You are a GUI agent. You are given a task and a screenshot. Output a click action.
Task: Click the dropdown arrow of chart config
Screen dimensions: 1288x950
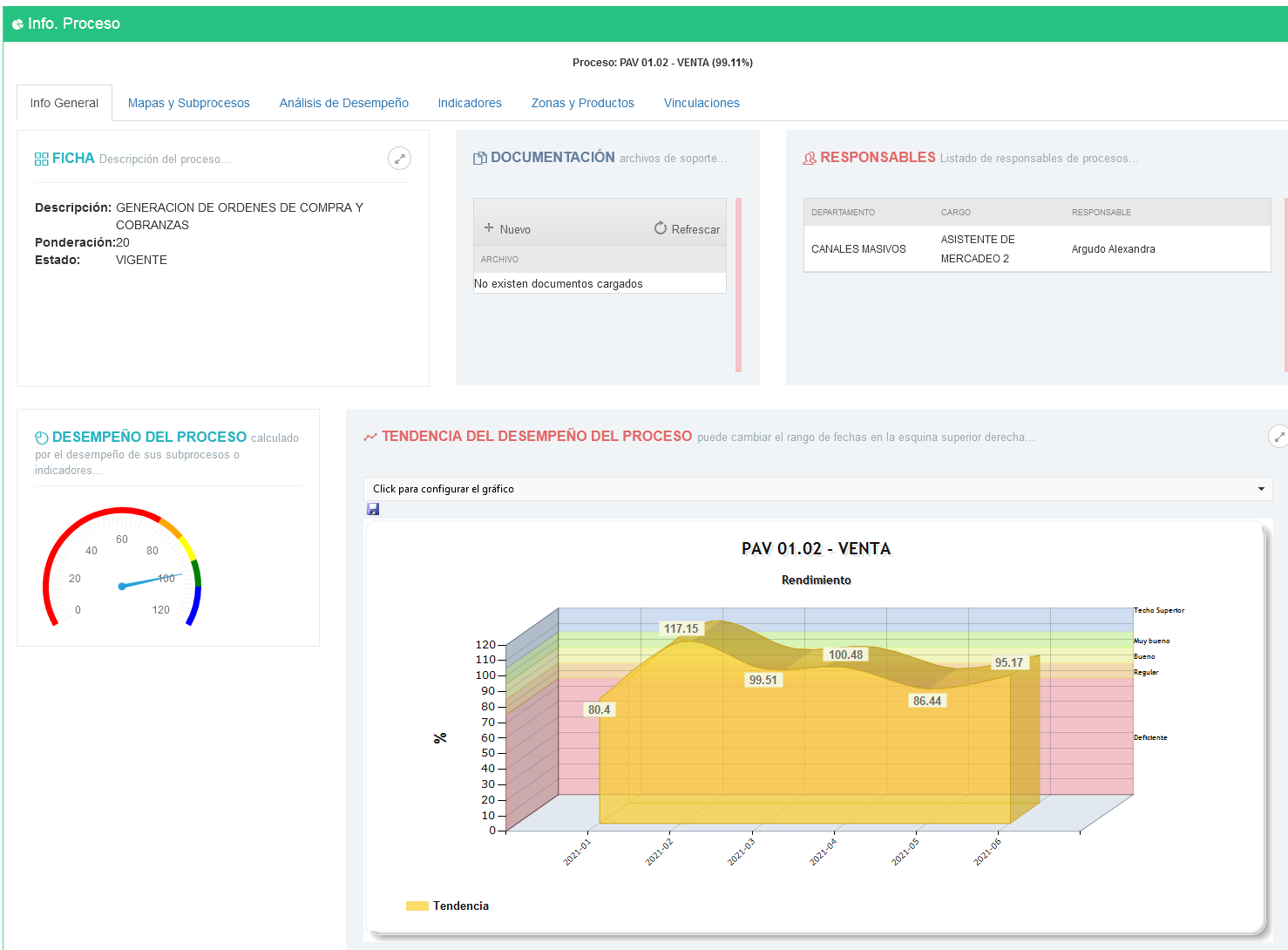click(x=1261, y=489)
